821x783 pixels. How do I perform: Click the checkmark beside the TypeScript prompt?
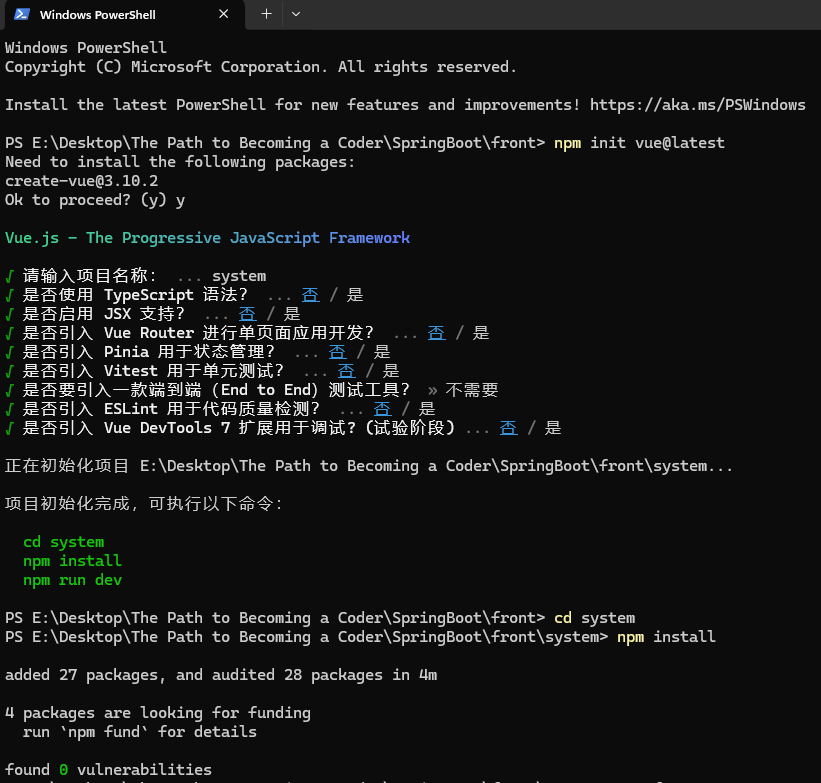tap(10, 295)
